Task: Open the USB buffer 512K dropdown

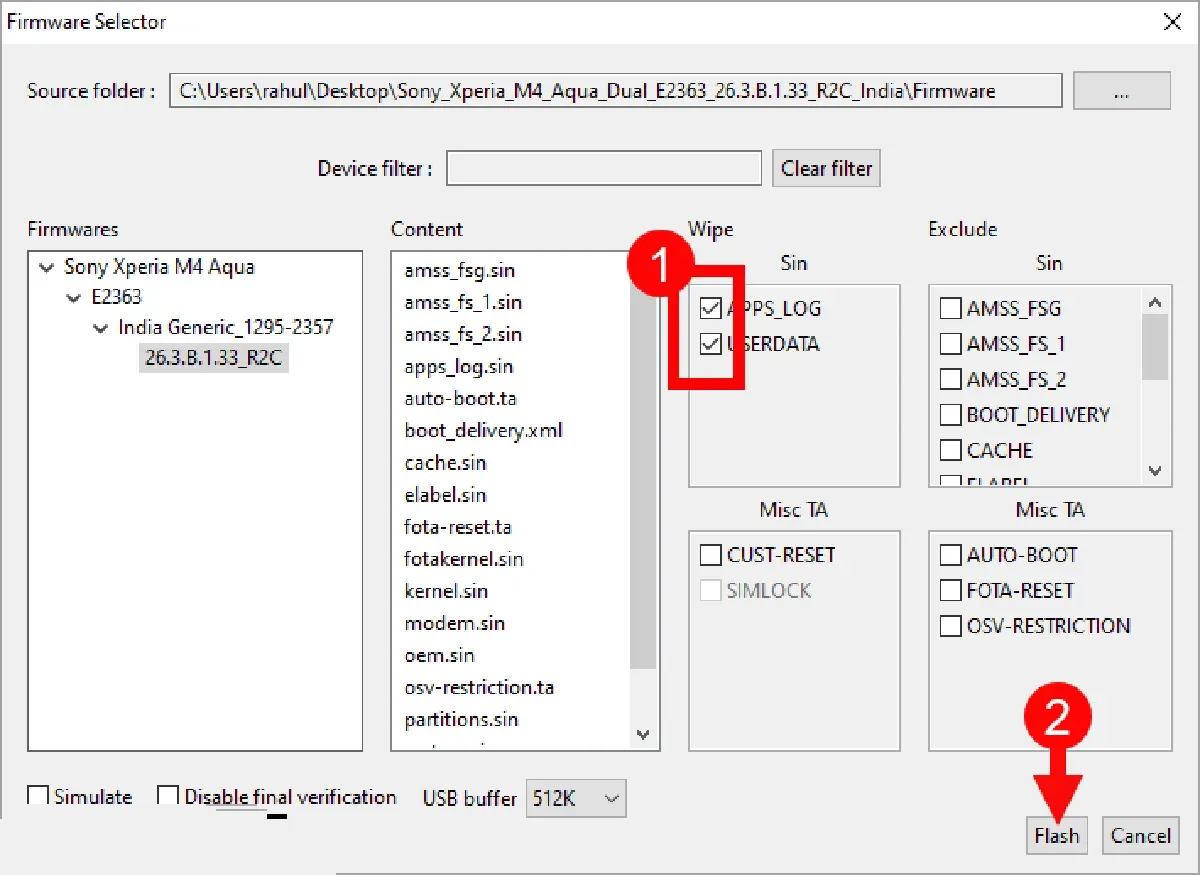Action: 576,798
